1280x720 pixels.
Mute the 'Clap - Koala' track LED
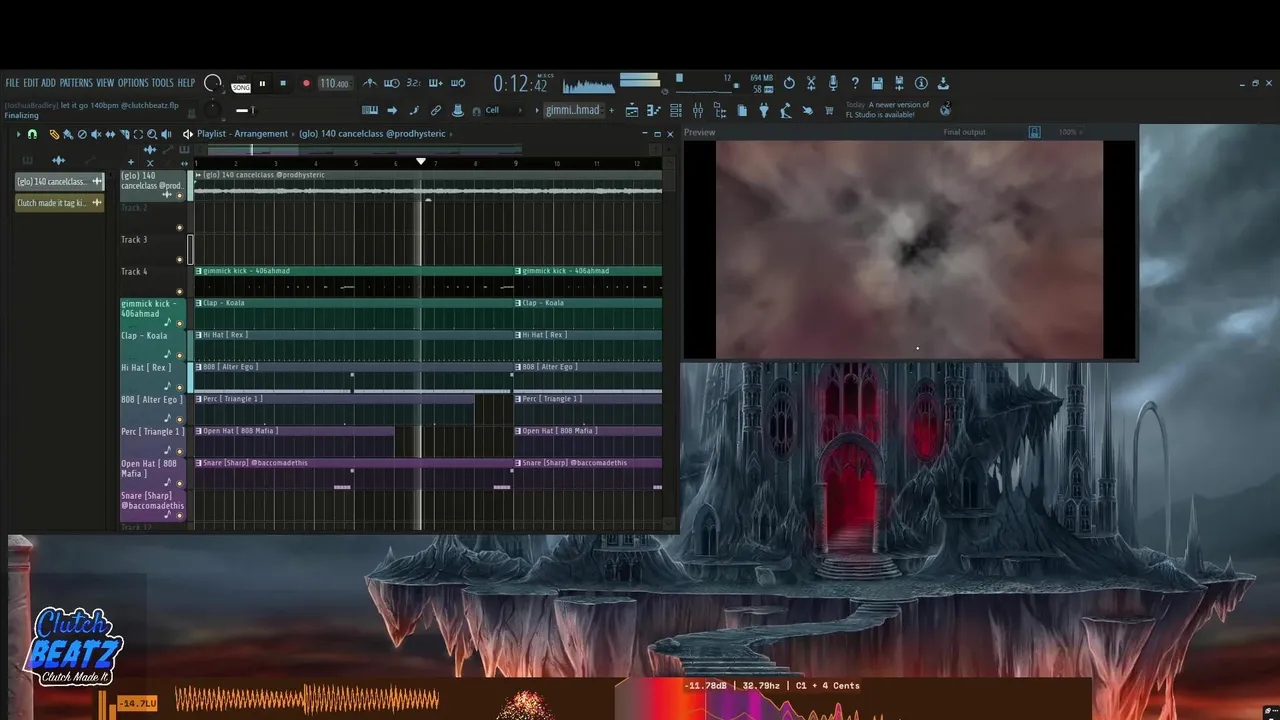180,355
